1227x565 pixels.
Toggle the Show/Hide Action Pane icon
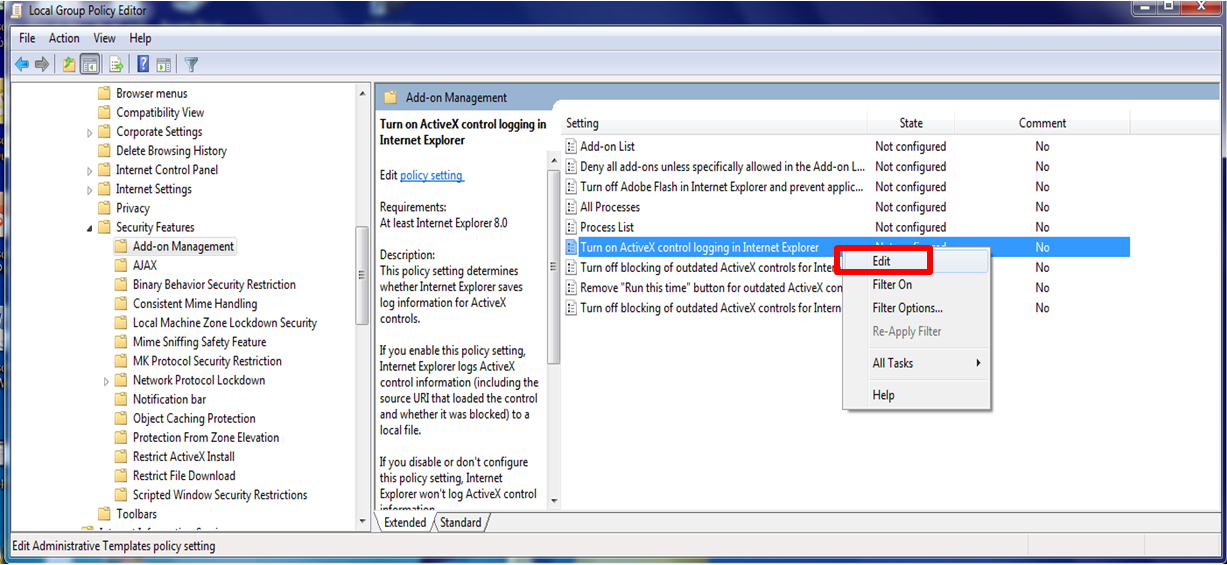164,64
